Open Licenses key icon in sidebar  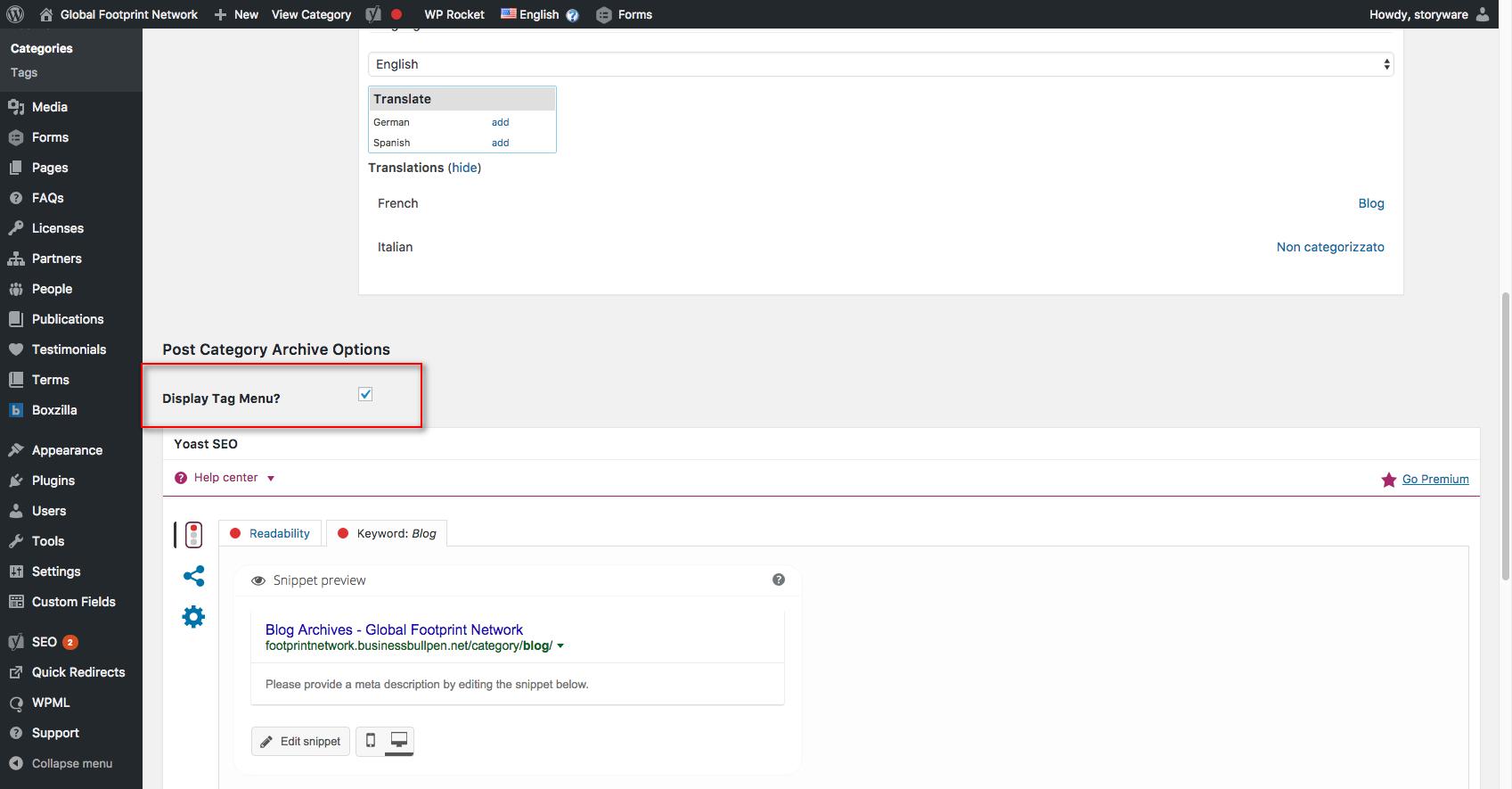click(16, 228)
